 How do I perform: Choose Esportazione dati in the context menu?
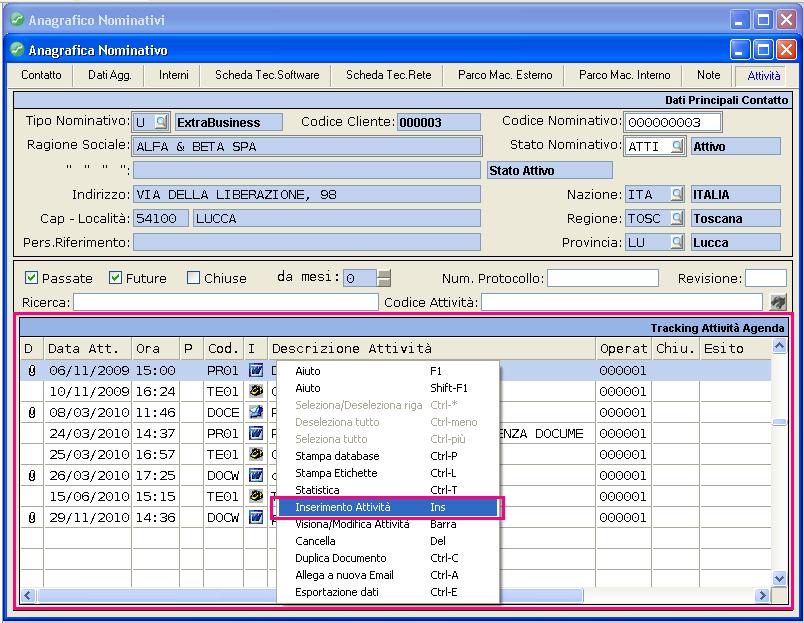pos(388,592)
